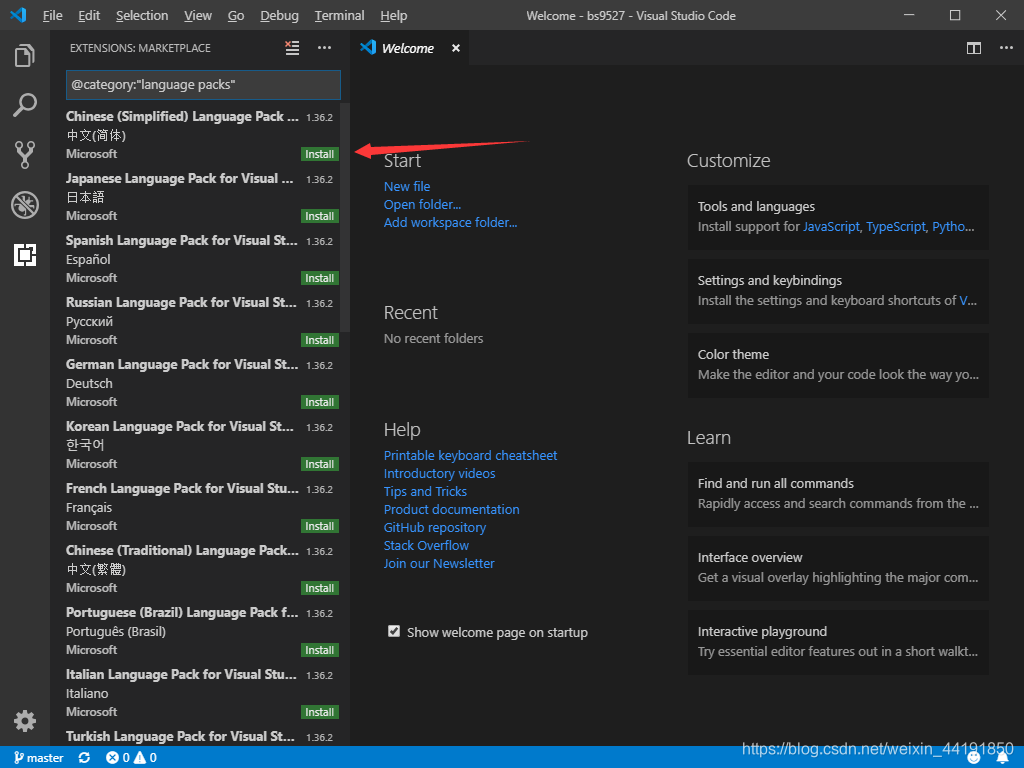The image size is (1024, 768).
Task: Open the Edit menu
Action: (x=89, y=16)
